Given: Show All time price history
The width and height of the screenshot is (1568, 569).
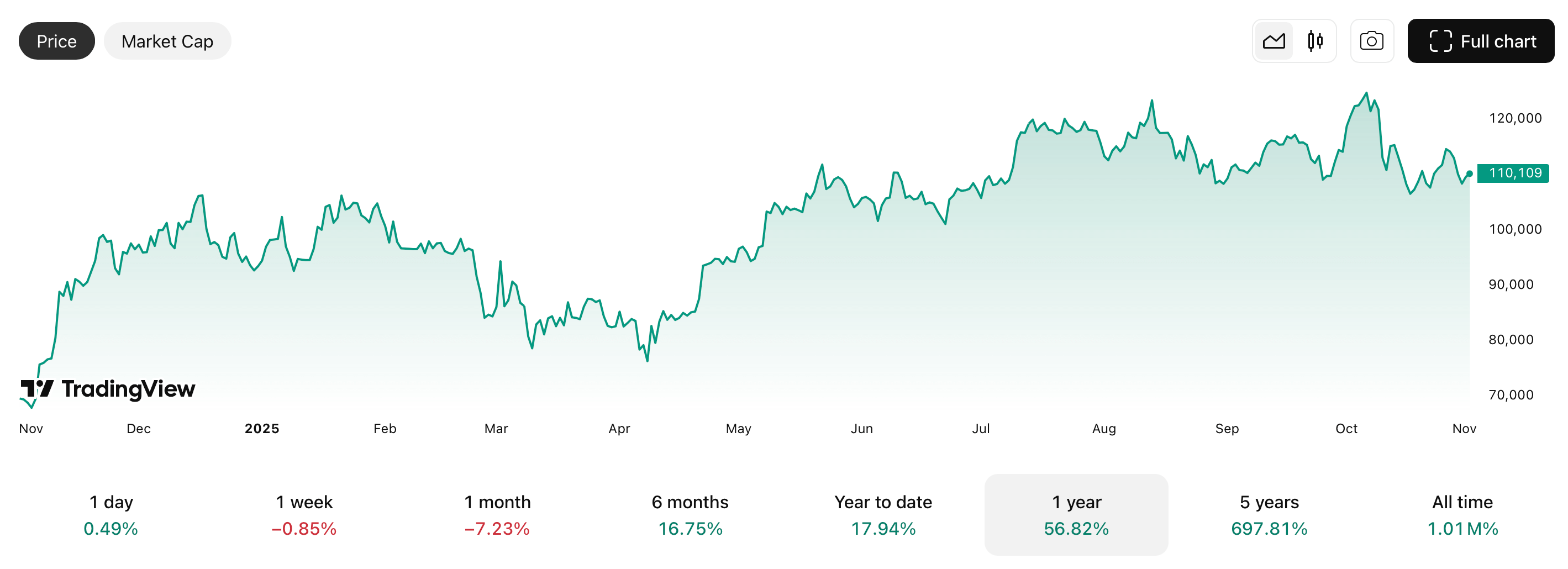Looking at the screenshot, I should click(1462, 514).
